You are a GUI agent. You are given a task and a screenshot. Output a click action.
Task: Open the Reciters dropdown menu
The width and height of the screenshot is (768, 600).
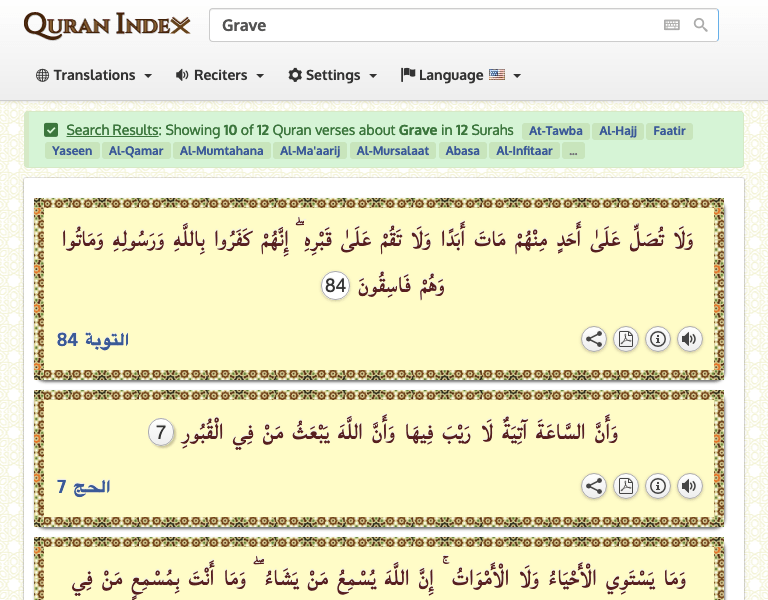click(x=219, y=75)
